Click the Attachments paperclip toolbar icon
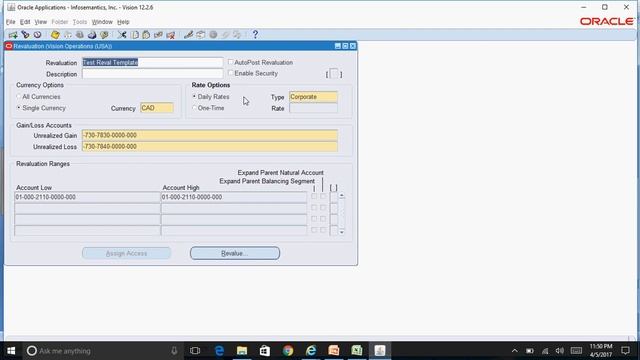 pos(225,35)
